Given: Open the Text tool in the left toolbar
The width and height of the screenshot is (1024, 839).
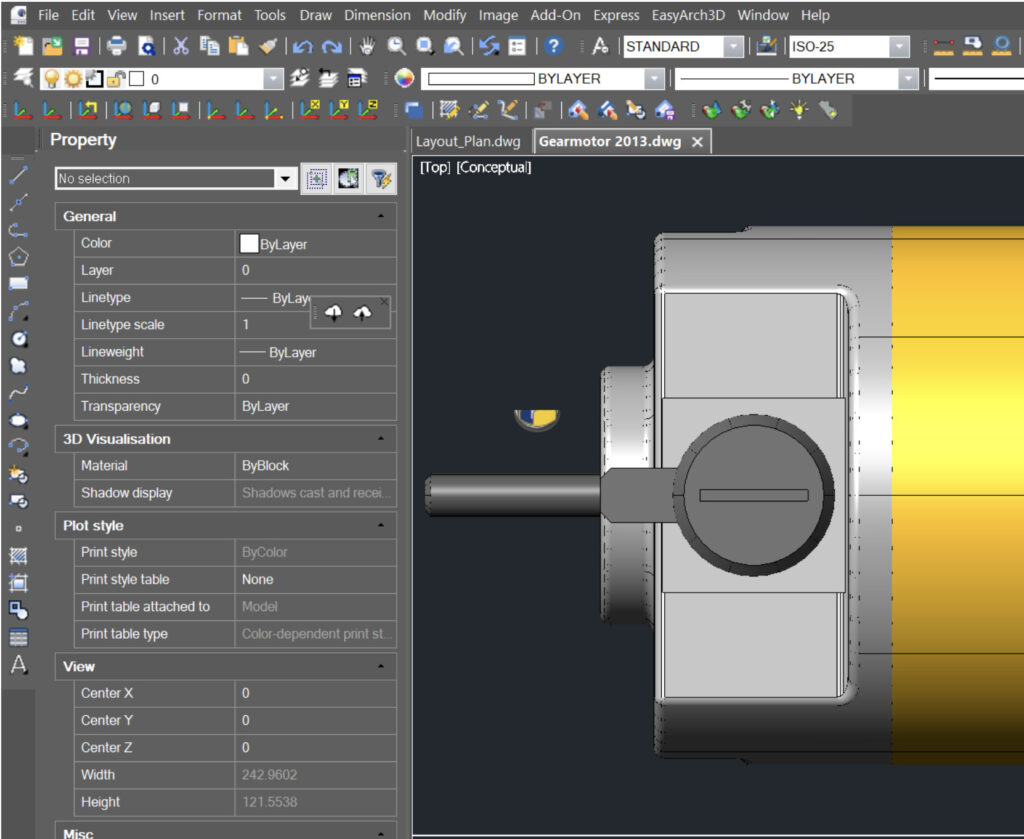Looking at the screenshot, I should tap(18, 665).
